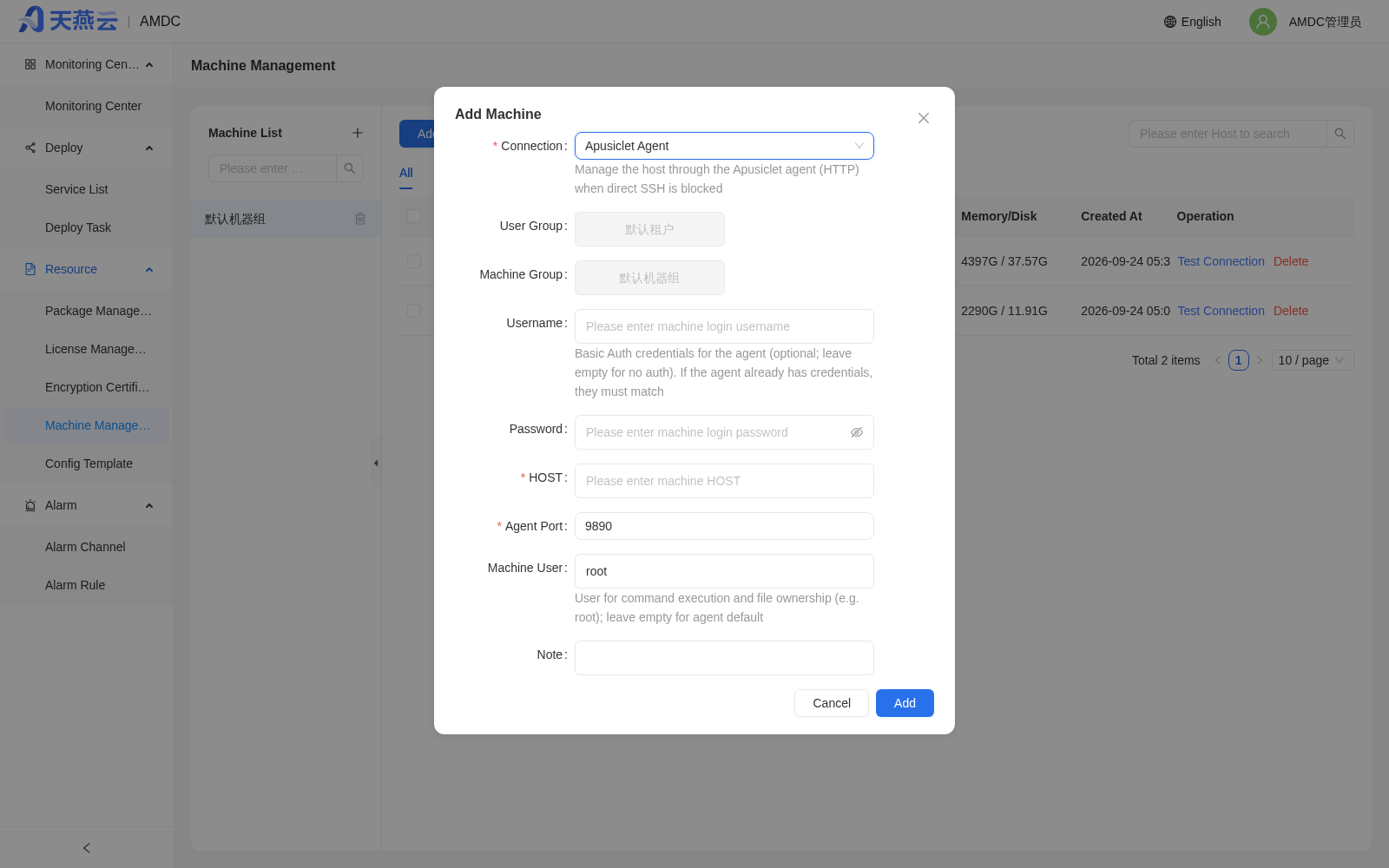Focus the Note input field

point(724,658)
